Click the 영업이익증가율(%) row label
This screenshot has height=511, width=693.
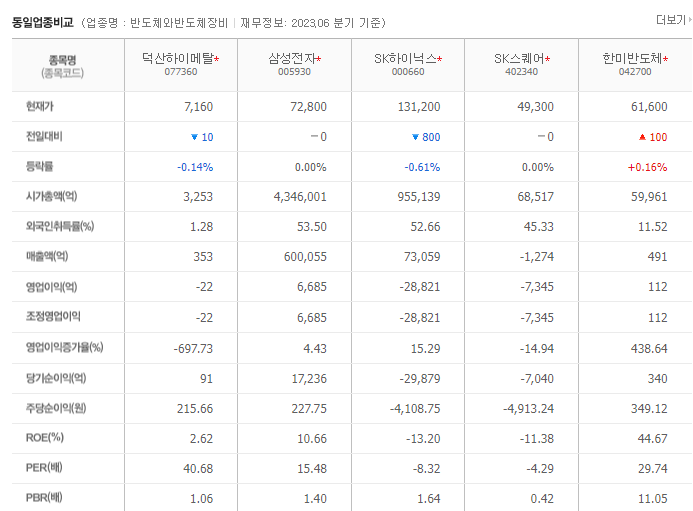65,348
